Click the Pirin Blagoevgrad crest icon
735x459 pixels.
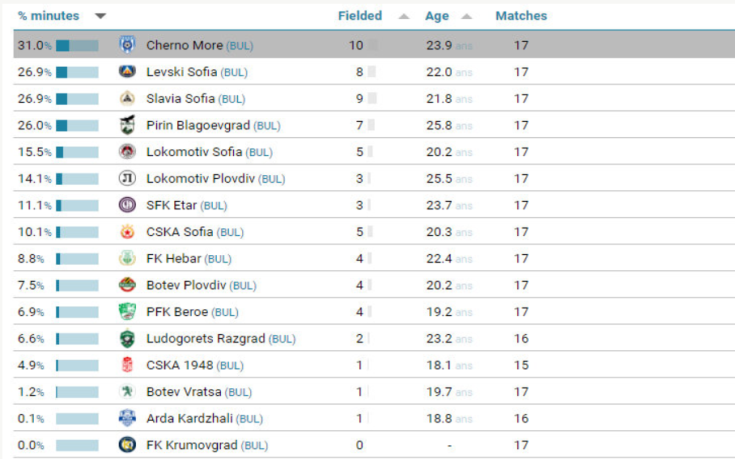point(127,125)
